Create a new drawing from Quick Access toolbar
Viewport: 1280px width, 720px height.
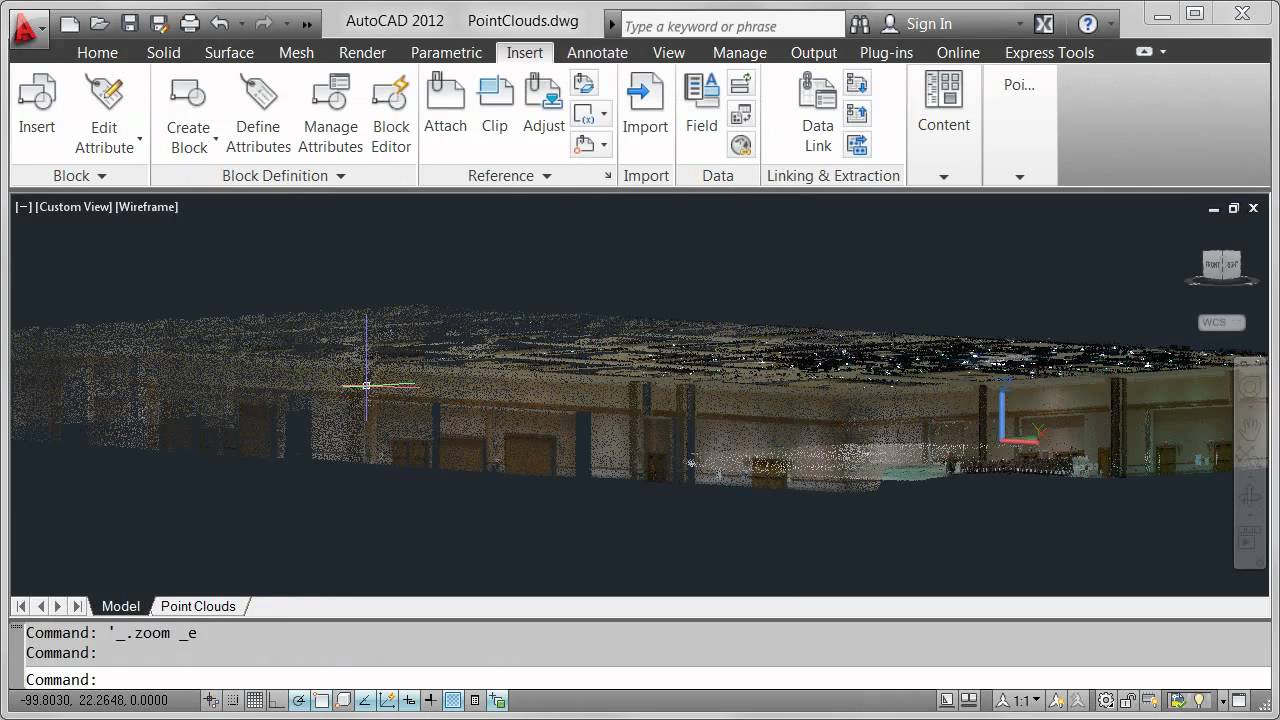click(68, 23)
